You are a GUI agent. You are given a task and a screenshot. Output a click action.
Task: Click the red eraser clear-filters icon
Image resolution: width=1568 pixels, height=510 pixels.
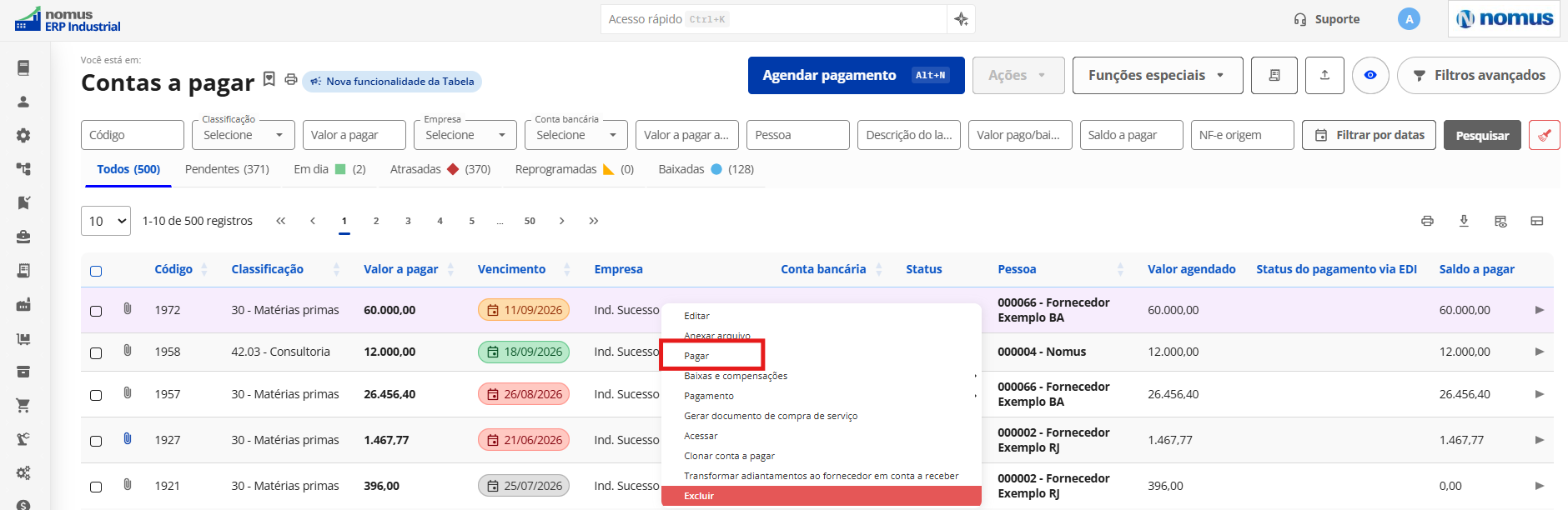(1545, 135)
